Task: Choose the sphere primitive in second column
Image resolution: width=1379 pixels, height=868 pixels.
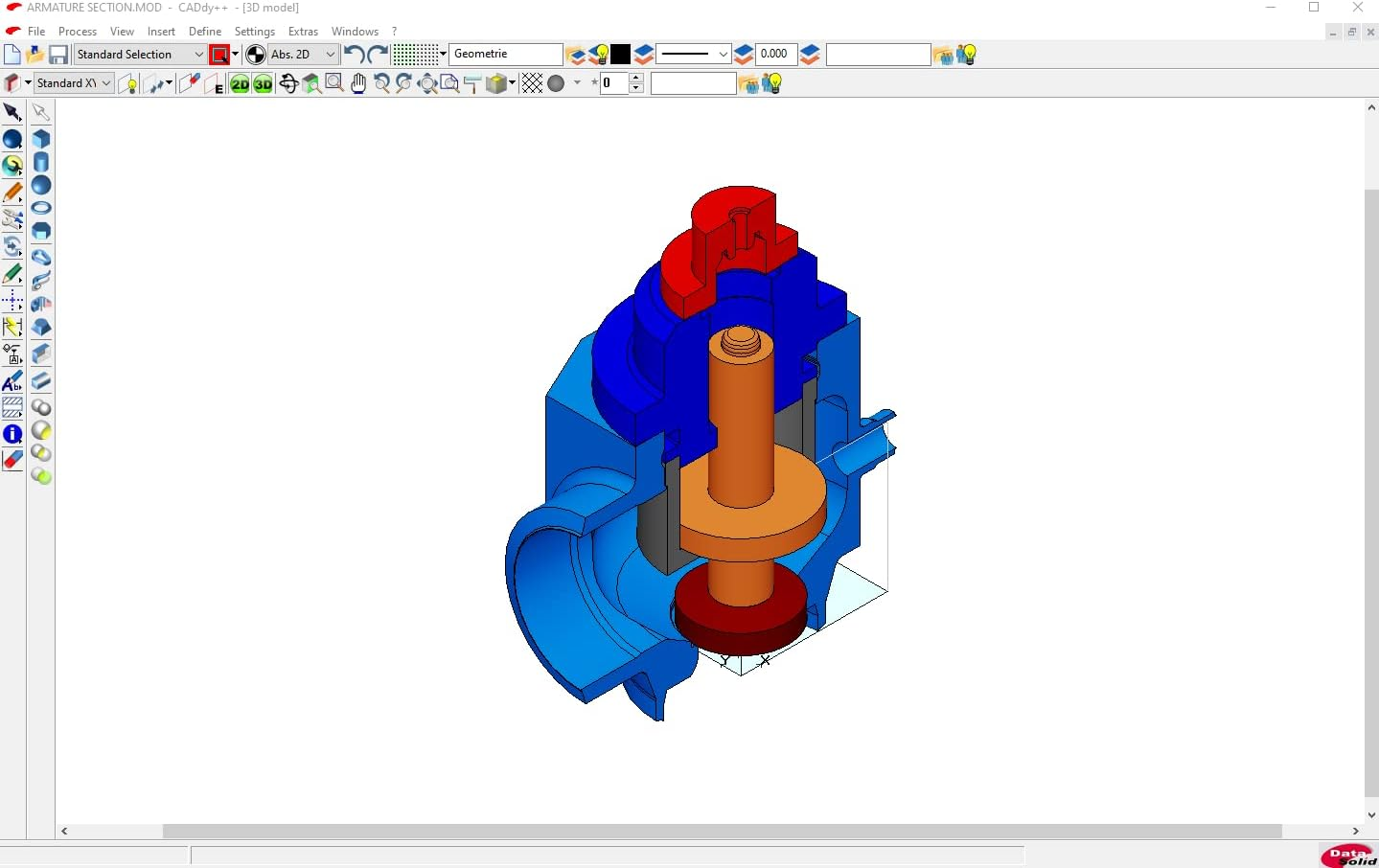Action: 41,185
